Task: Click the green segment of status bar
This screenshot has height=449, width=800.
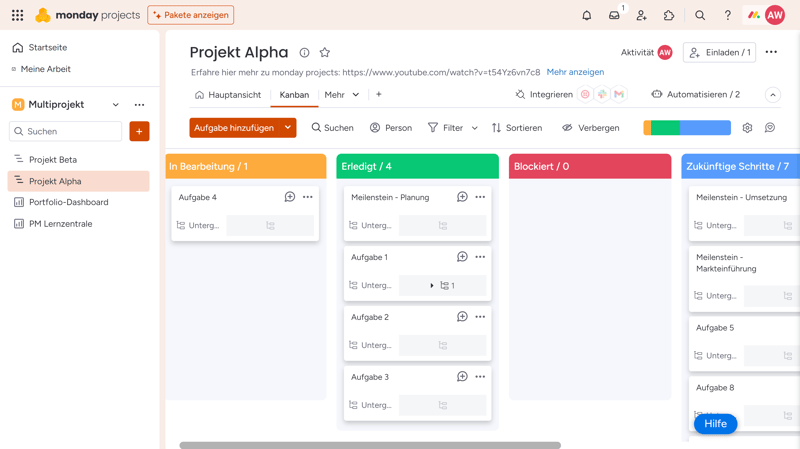Action: tap(665, 128)
